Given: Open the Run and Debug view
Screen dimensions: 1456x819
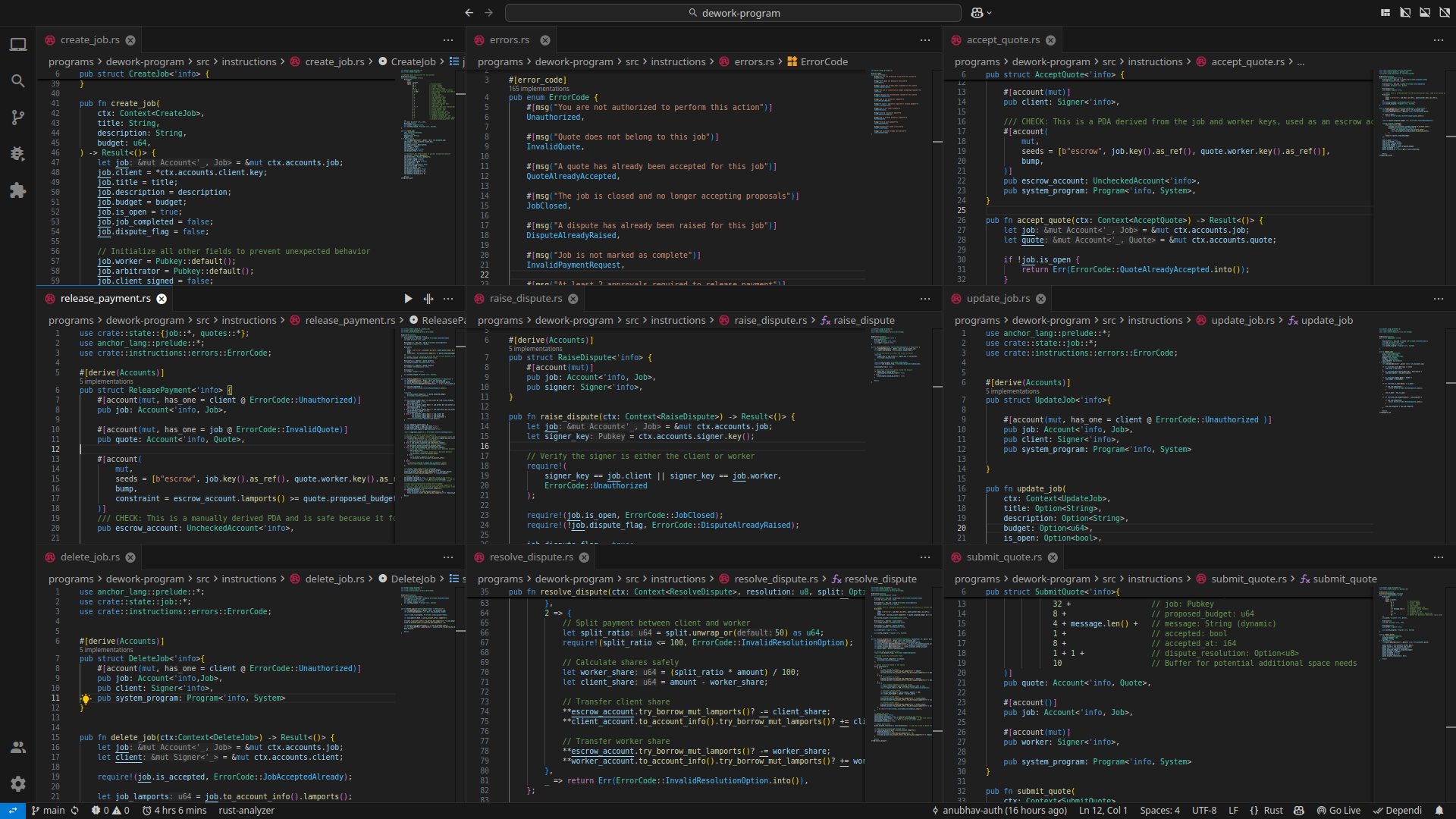Looking at the screenshot, I should [x=18, y=154].
